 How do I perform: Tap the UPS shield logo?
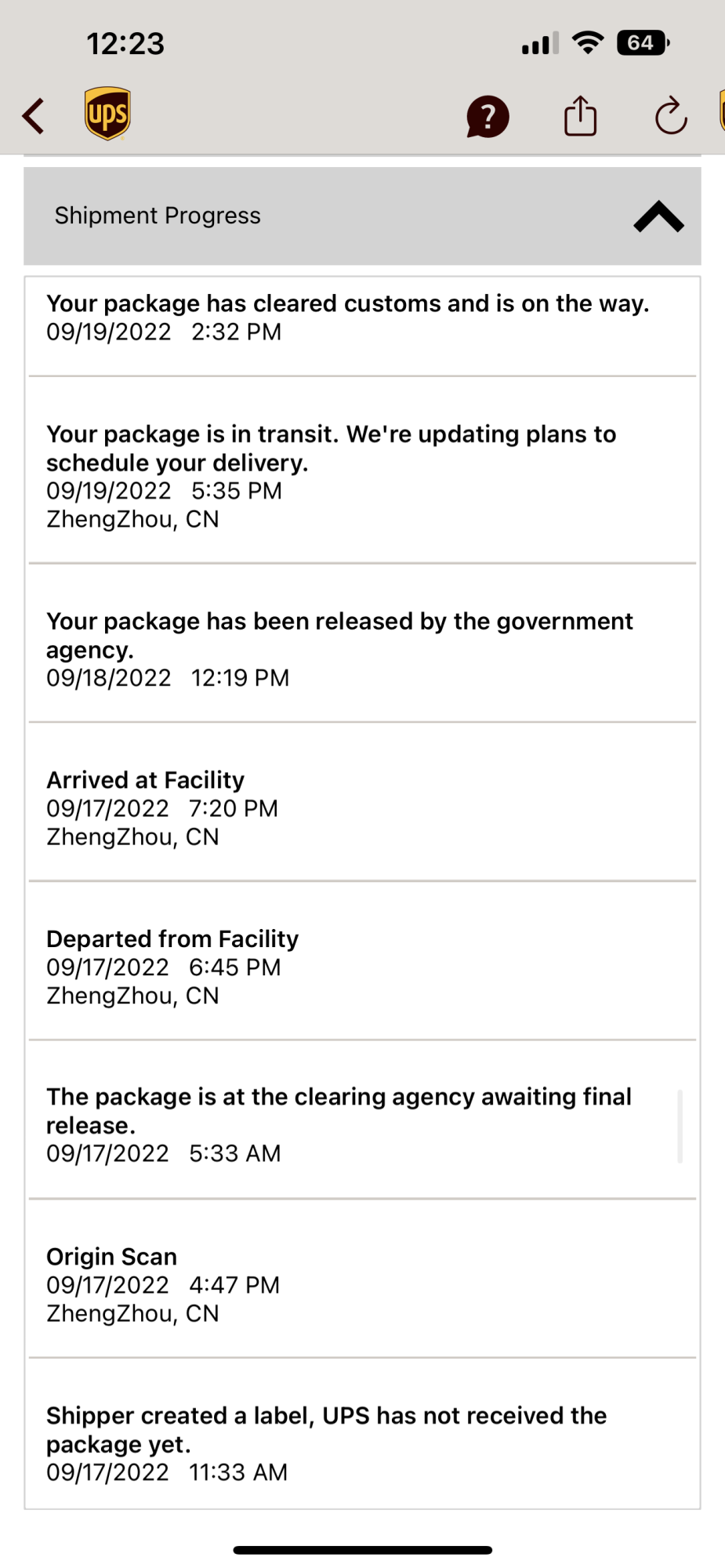(107, 114)
